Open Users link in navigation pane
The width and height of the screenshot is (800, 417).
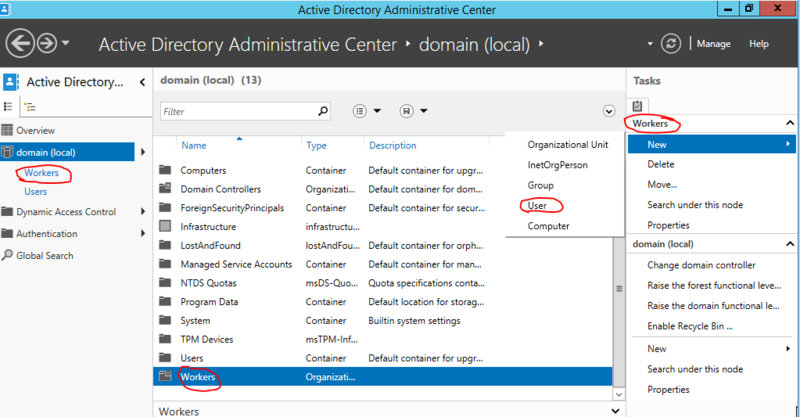click(x=35, y=191)
